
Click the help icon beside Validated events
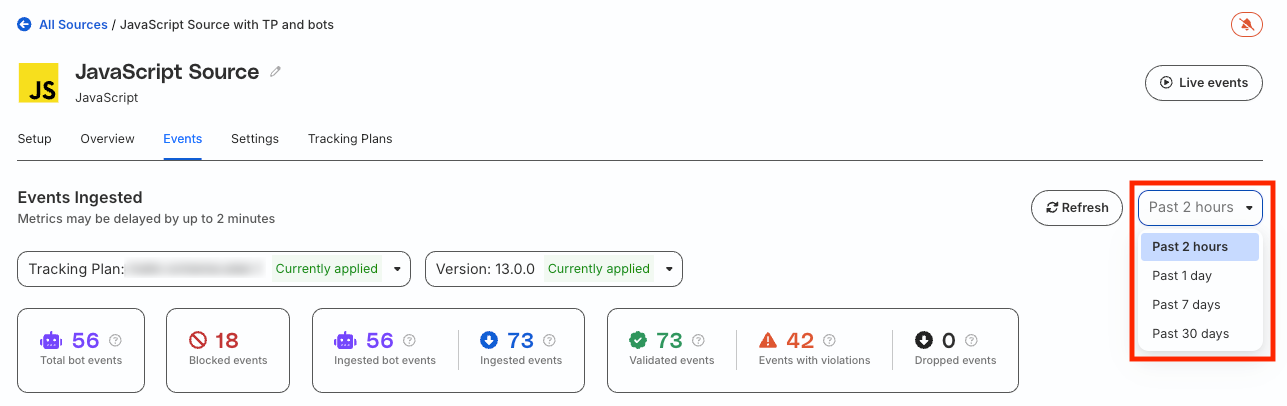click(698, 341)
